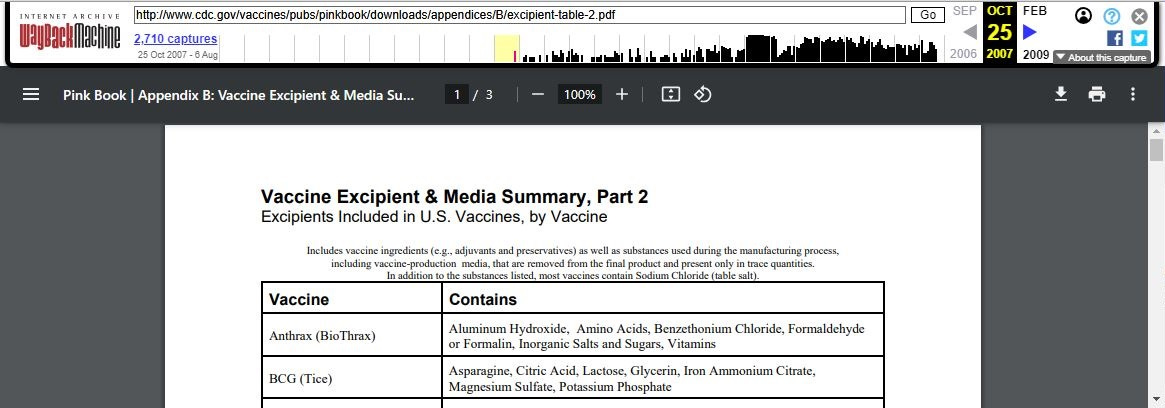Image resolution: width=1165 pixels, height=408 pixels.
Task: Go to the previous capture arrow
Action: pyautogui.click(x=970, y=32)
